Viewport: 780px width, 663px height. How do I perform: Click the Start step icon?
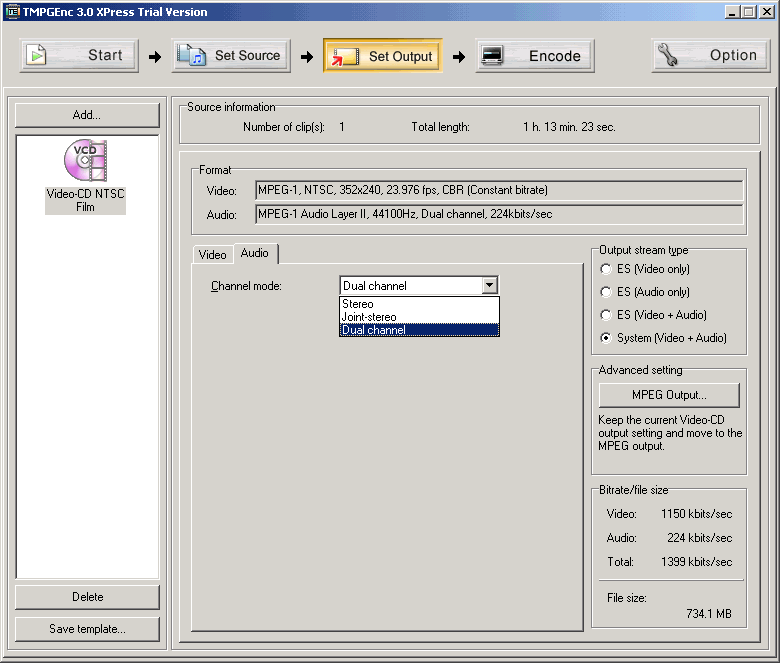point(38,56)
